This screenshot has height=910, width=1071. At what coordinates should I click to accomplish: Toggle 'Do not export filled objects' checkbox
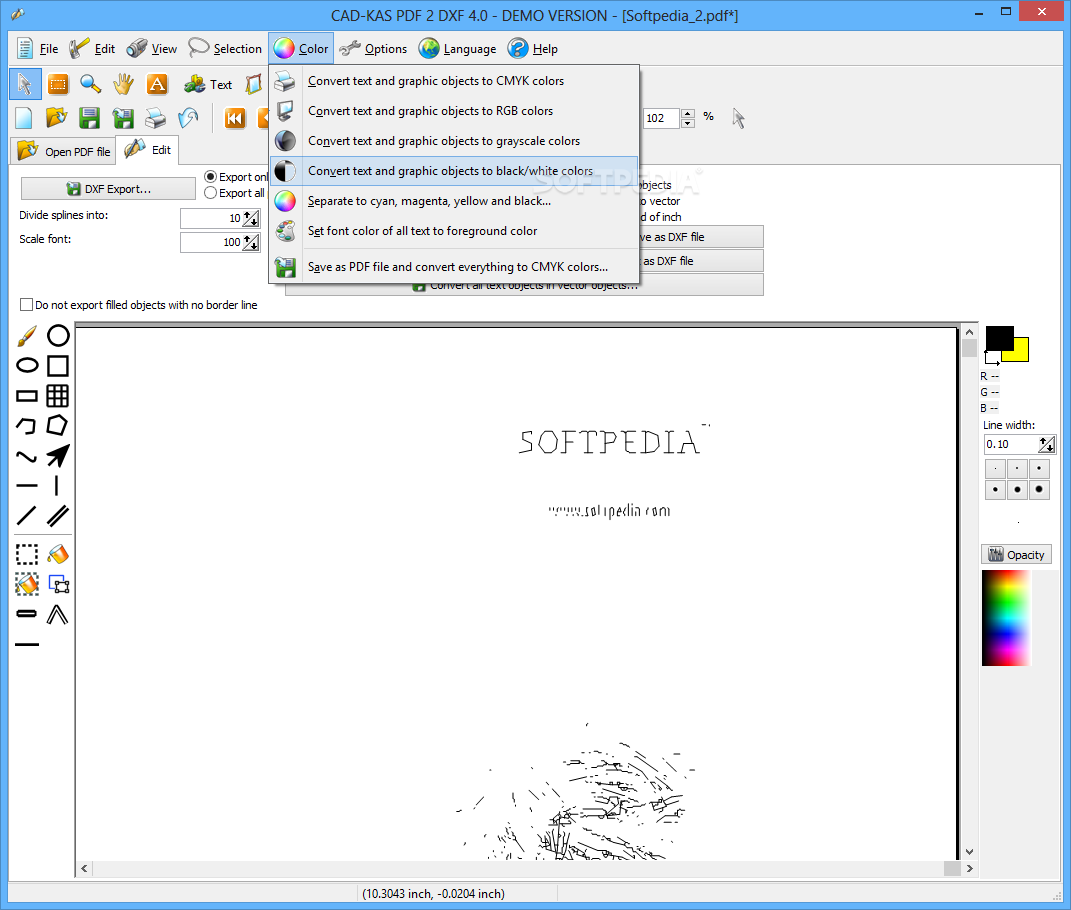click(x=27, y=305)
